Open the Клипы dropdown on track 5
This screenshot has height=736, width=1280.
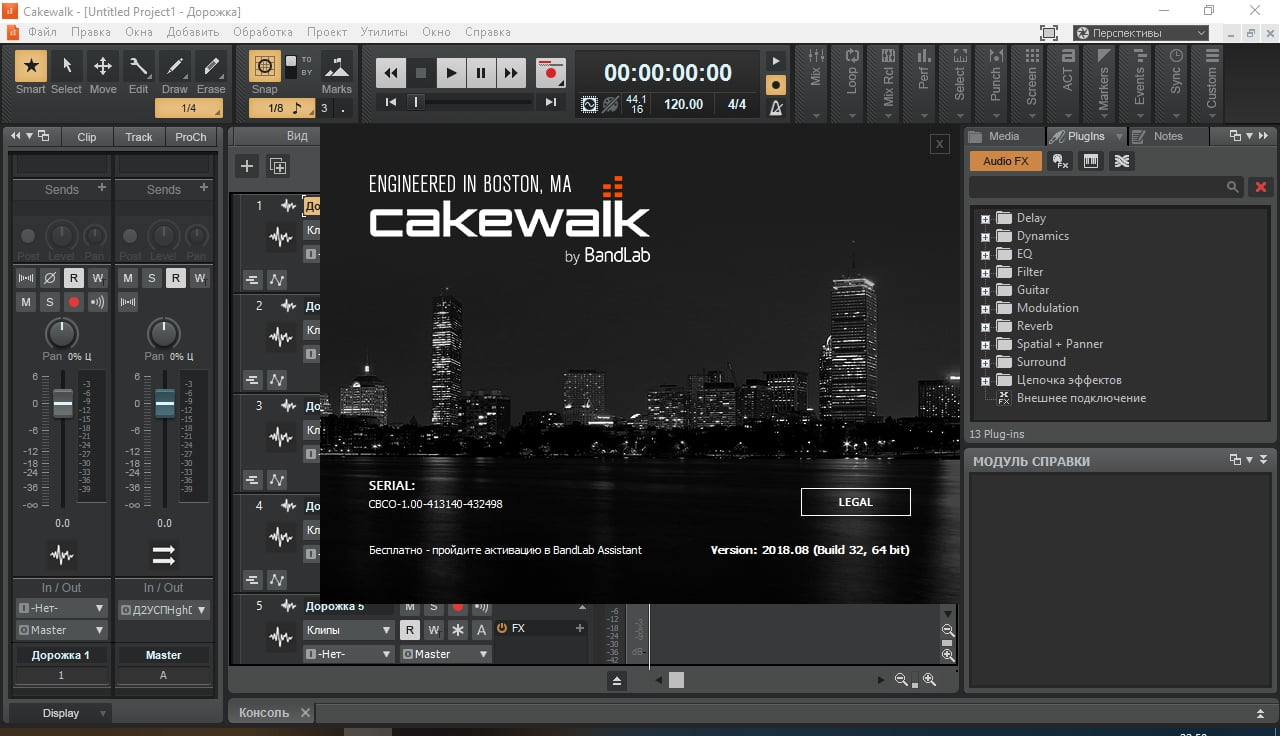pyautogui.click(x=348, y=630)
